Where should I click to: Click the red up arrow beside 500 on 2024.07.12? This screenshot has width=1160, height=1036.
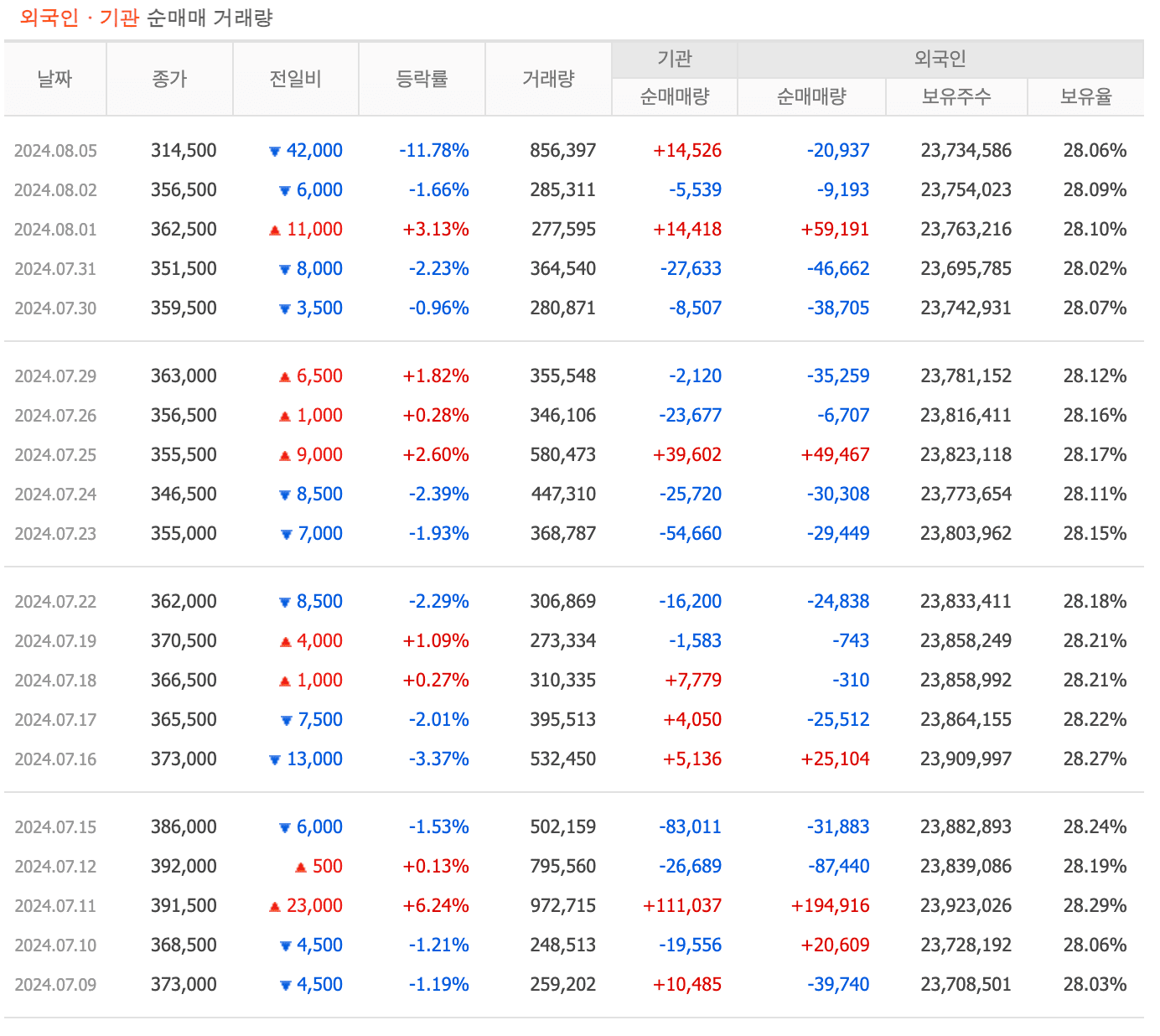pos(300,866)
